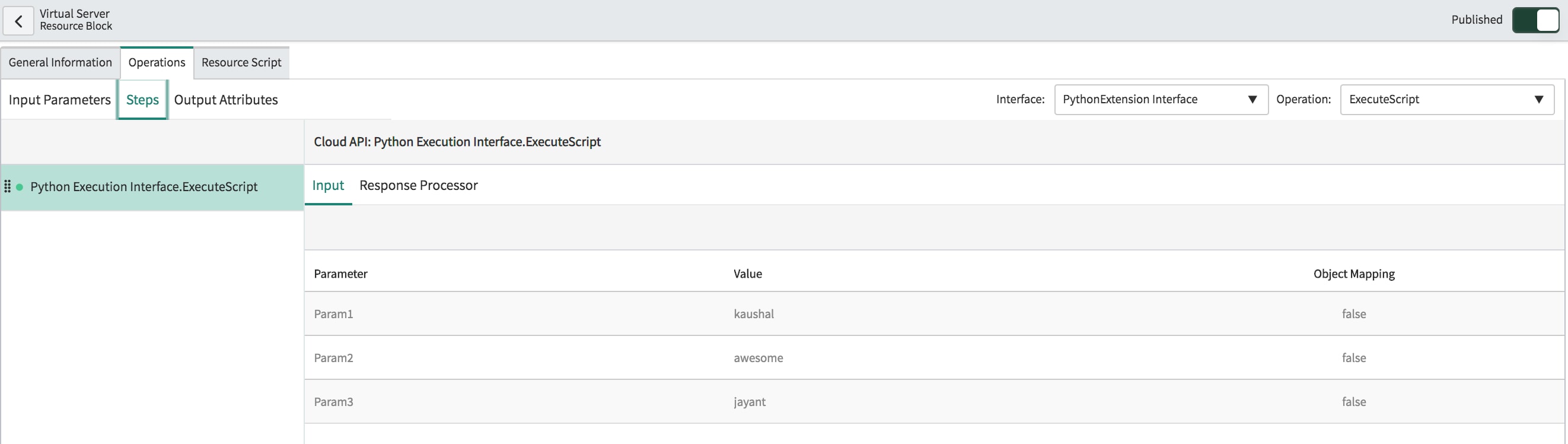Click the Cloud API: Python Execution Interface.ExecuteScript heading
1568x444 pixels.
pyautogui.click(x=457, y=142)
